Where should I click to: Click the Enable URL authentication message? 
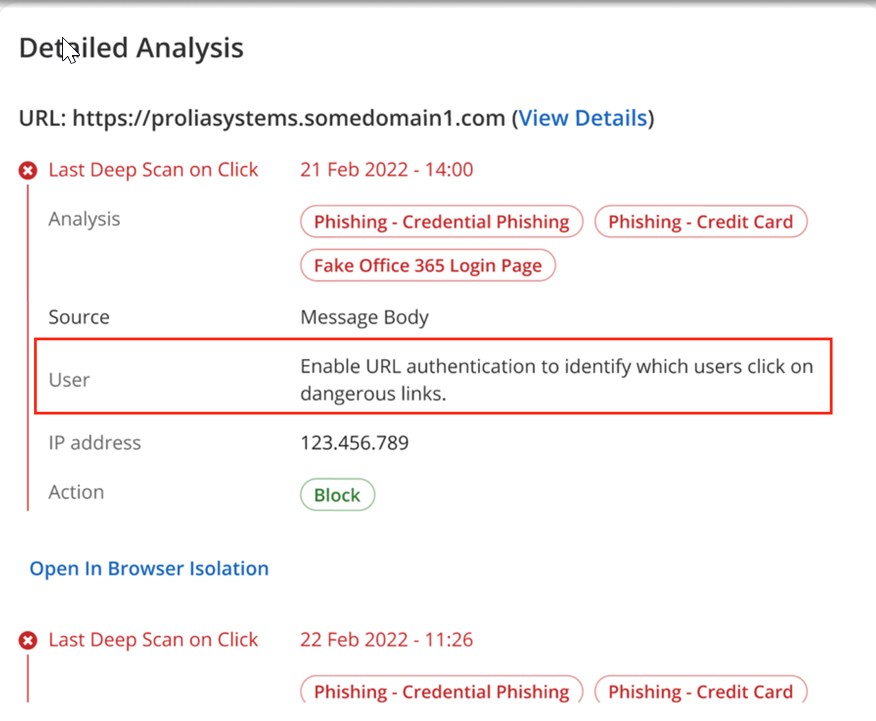coord(556,380)
